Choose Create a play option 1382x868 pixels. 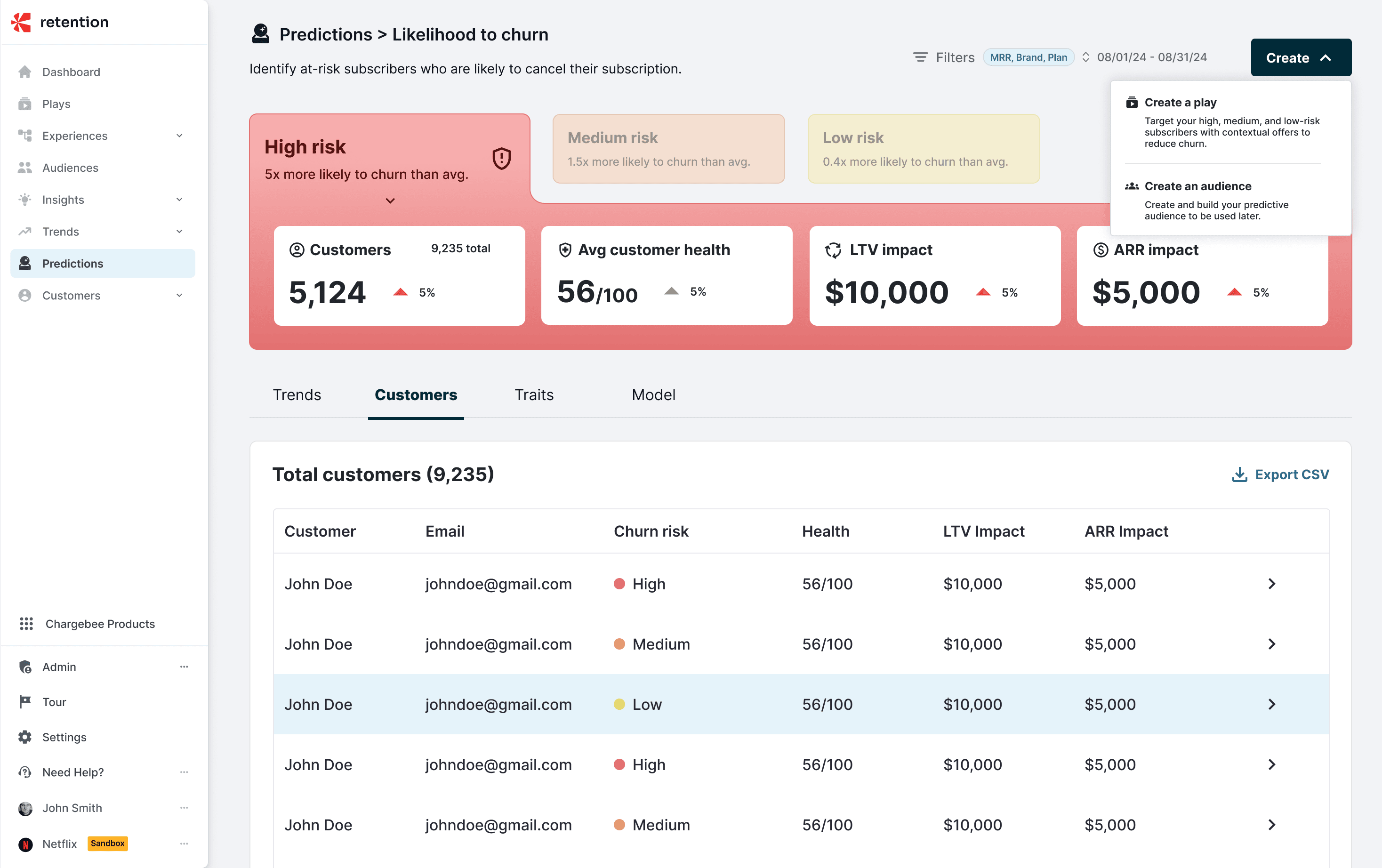1180,103
